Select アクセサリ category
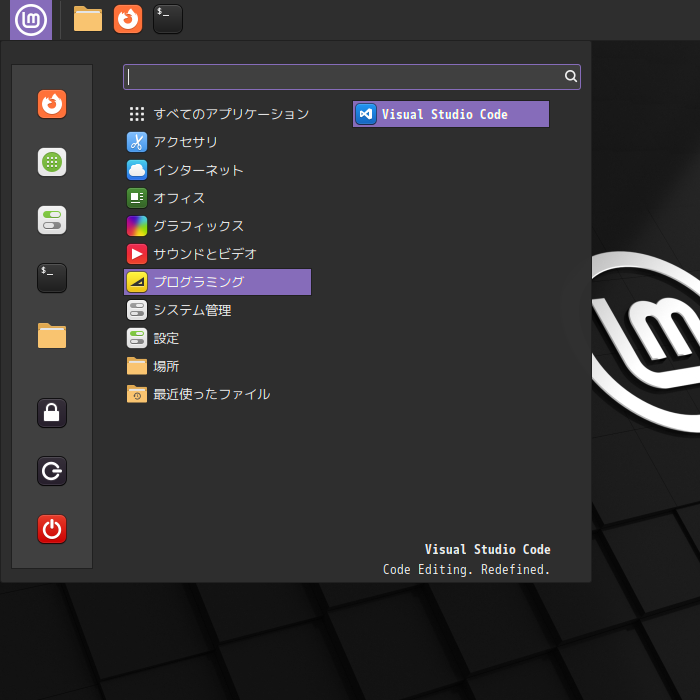This screenshot has height=700, width=700. tap(217, 142)
